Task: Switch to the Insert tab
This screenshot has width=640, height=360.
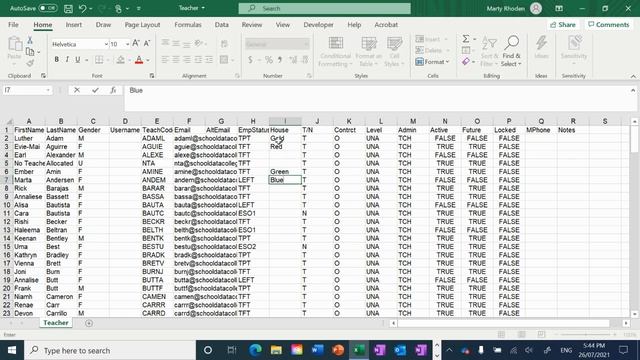Action: click(x=73, y=24)
